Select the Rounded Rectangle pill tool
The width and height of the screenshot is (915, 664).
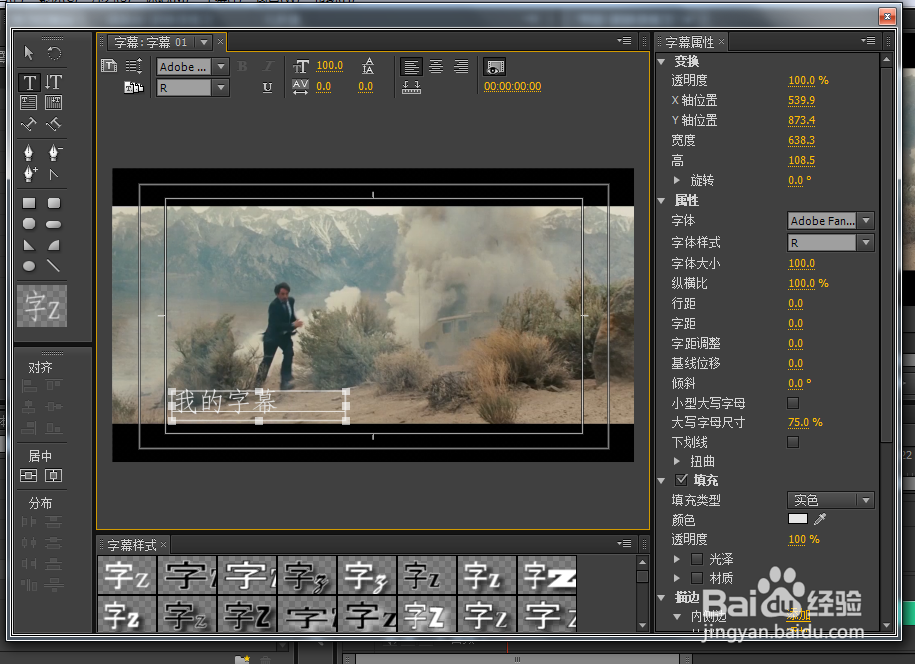coord(54,224)
